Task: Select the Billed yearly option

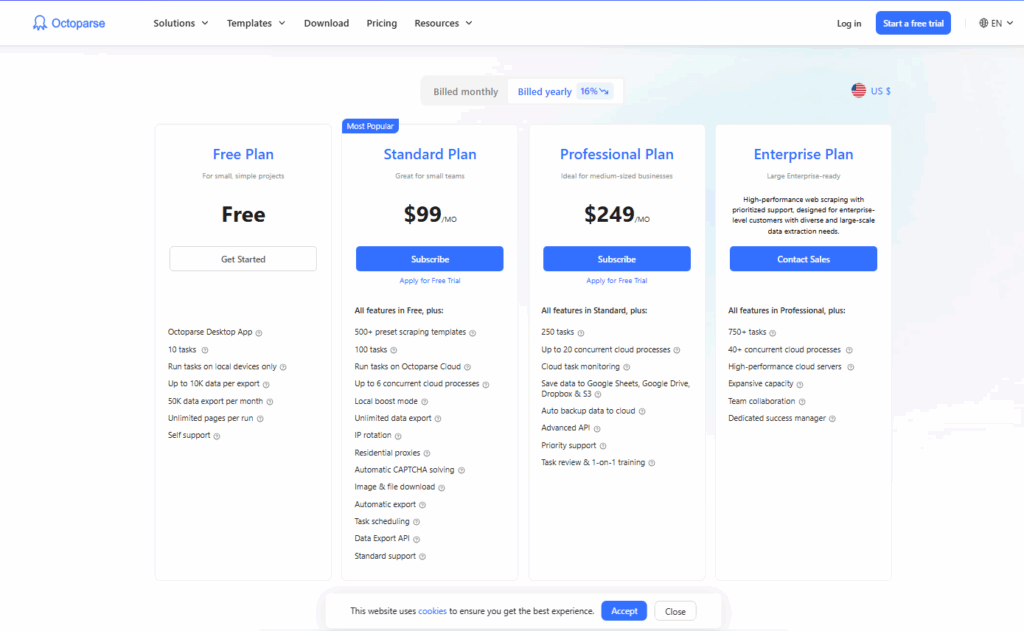Action: pos(564,91)
